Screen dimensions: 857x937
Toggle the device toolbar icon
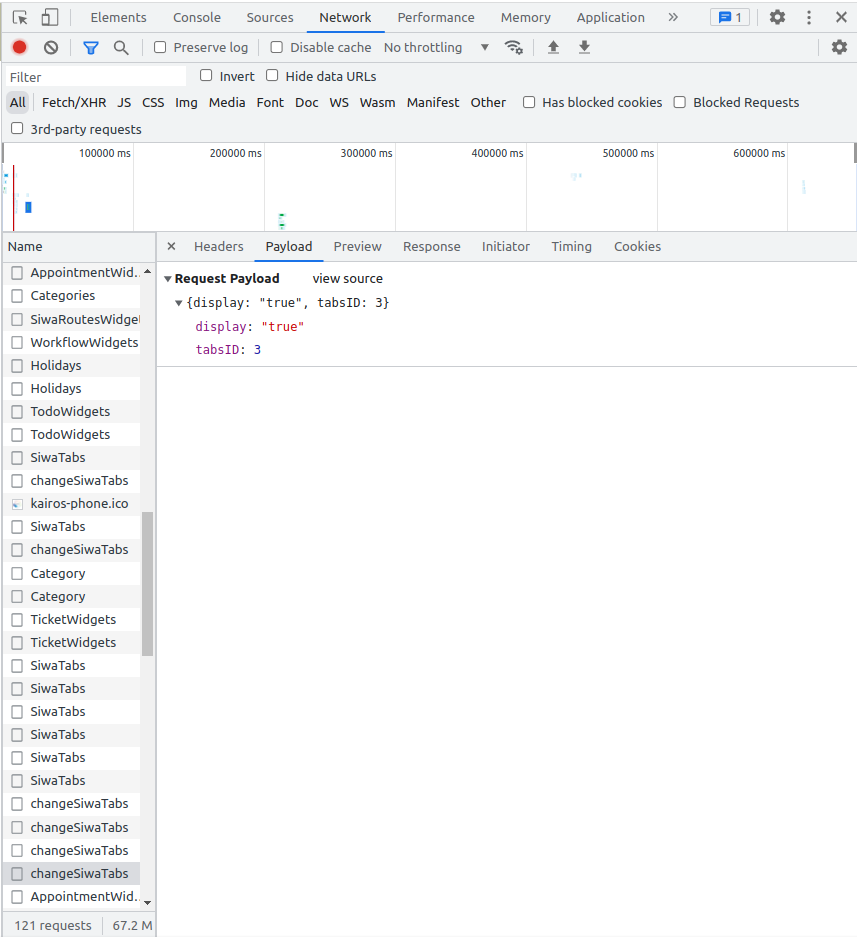50,17
